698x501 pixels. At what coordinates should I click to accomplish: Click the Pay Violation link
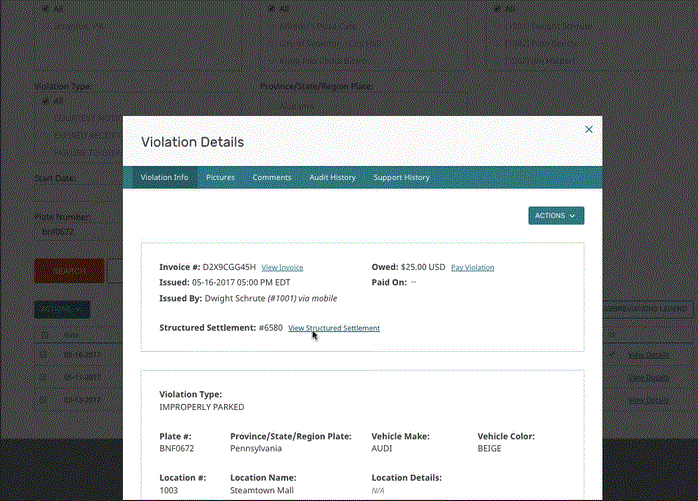[473, 268]
